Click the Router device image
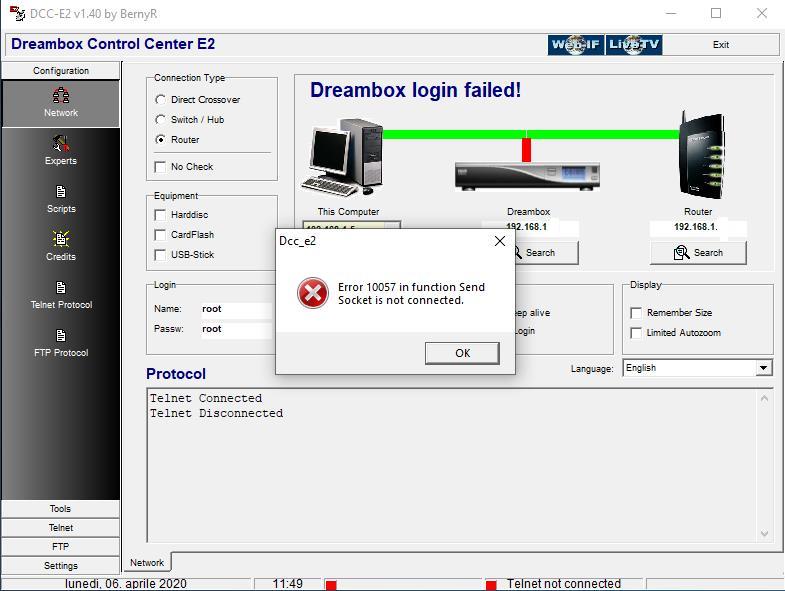 pyautogui.click(x=701, y=155)
